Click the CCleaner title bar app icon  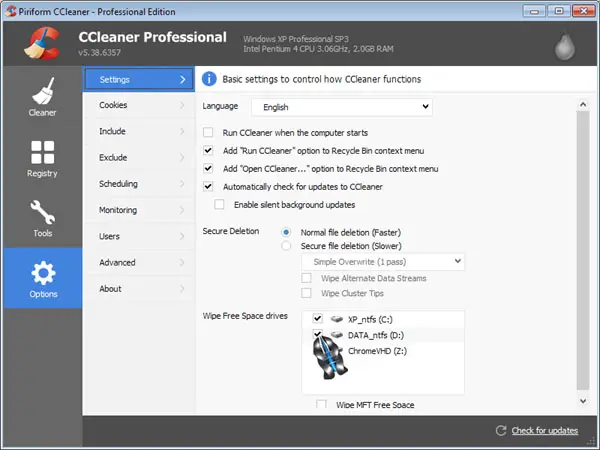coord(11,11)
